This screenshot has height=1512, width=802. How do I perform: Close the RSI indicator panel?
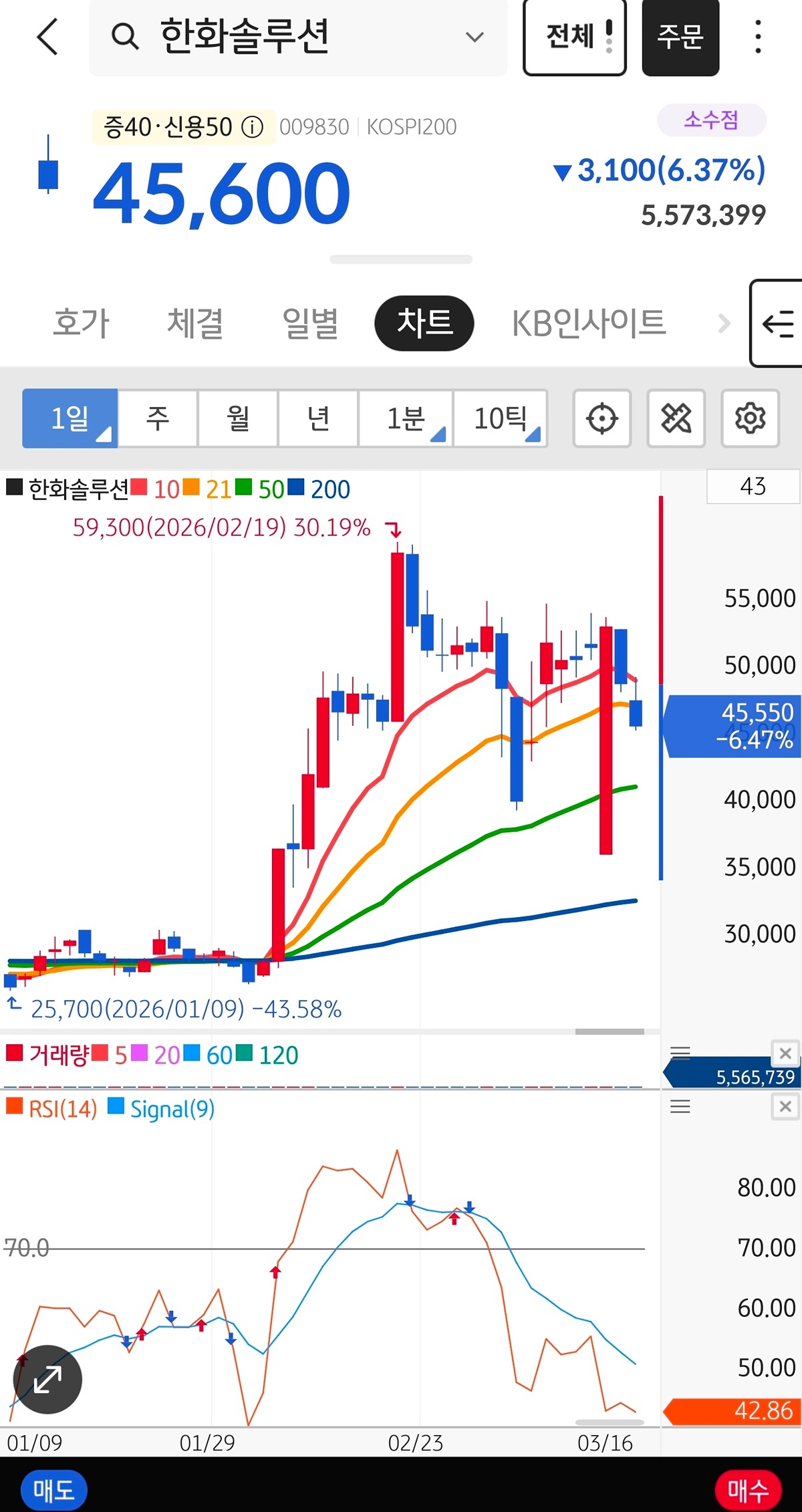pyautogui.click(x=785, y=1108)
